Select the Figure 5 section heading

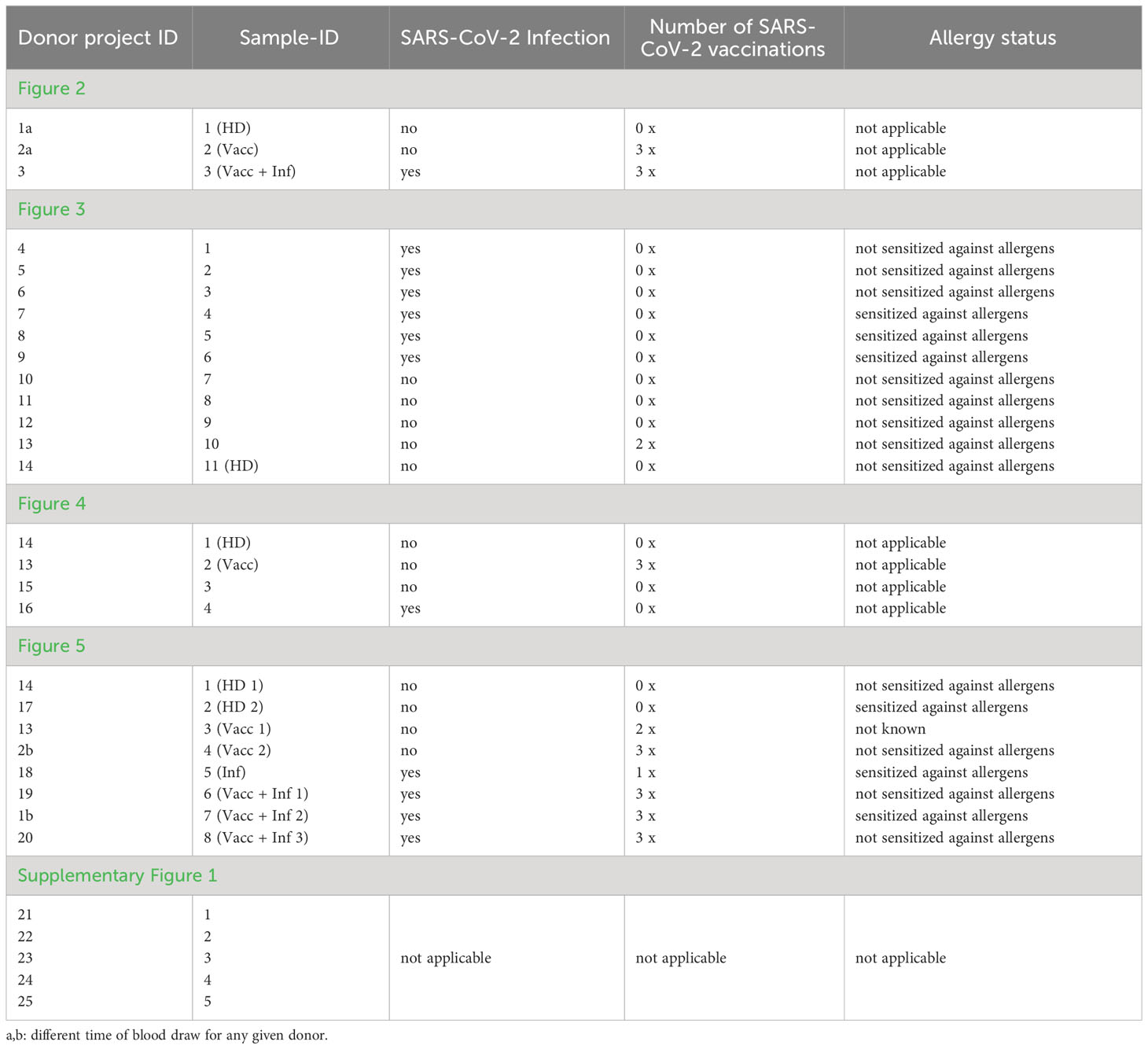pos(51,646)
